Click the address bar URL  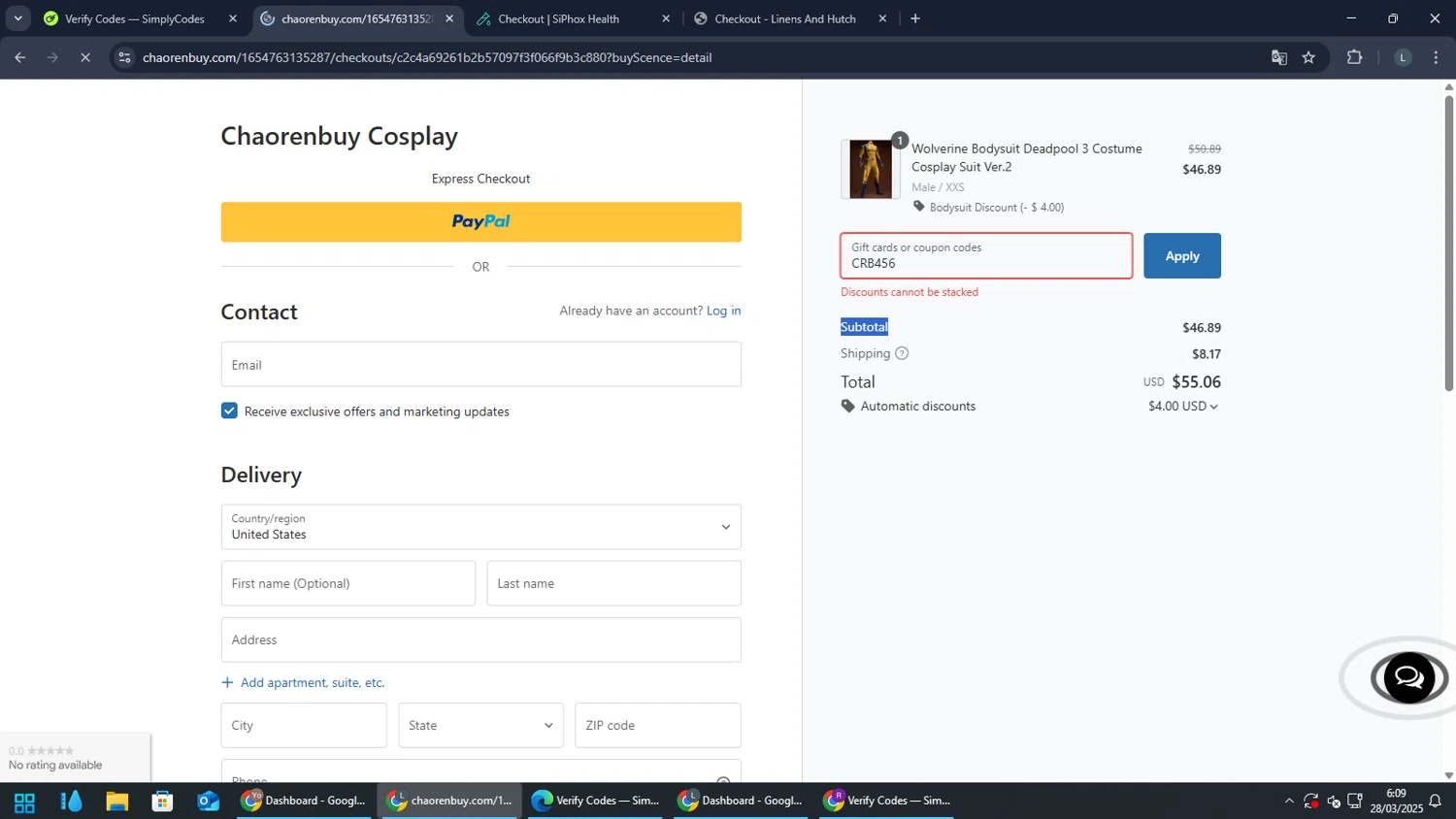(x=427, y=57)
